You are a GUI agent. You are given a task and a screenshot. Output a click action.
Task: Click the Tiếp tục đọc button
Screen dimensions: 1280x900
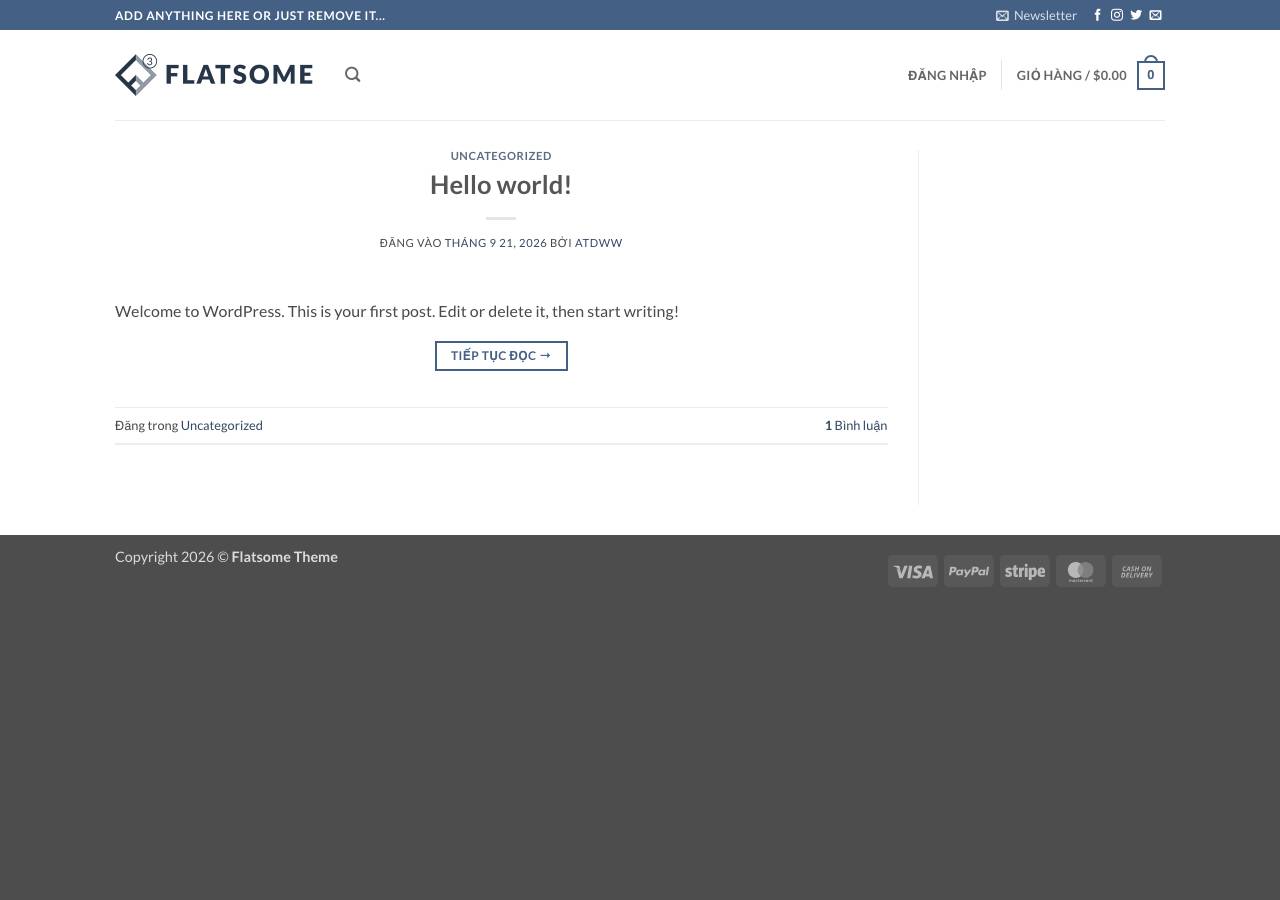[x=501, y=356]
